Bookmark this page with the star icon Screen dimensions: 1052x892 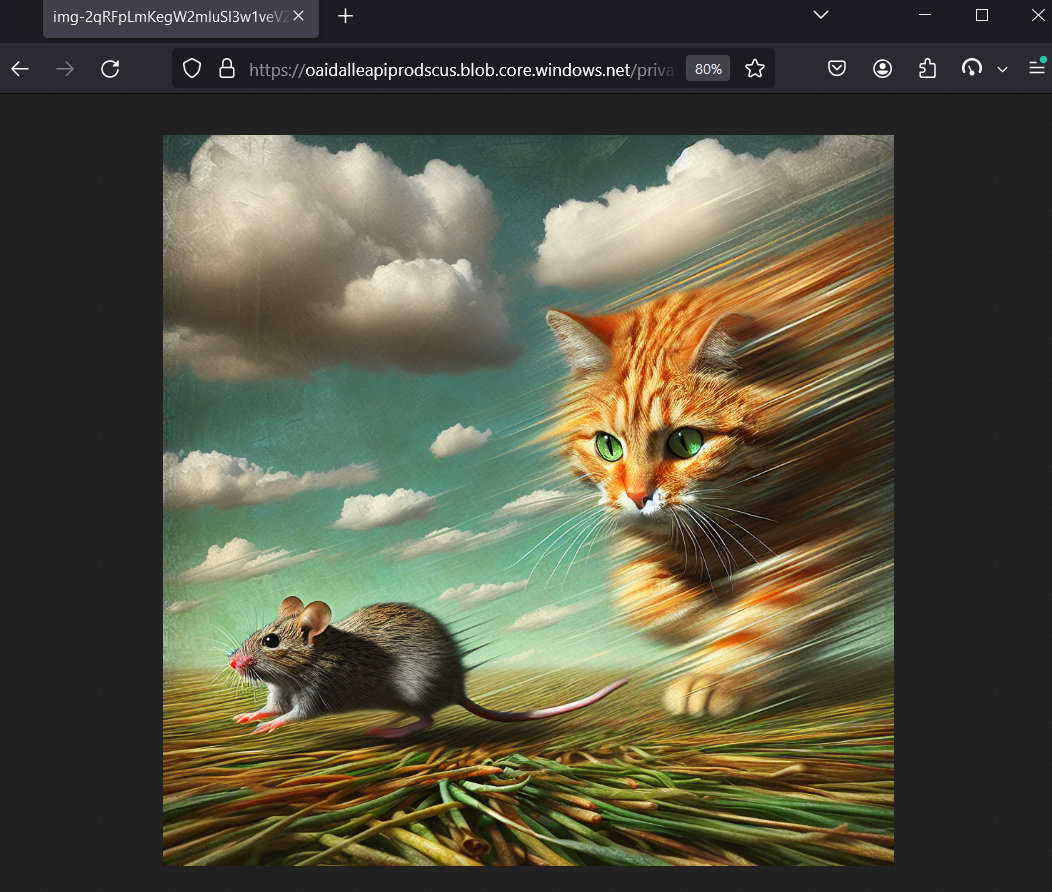pyautogui.click(x=755, y=68)
